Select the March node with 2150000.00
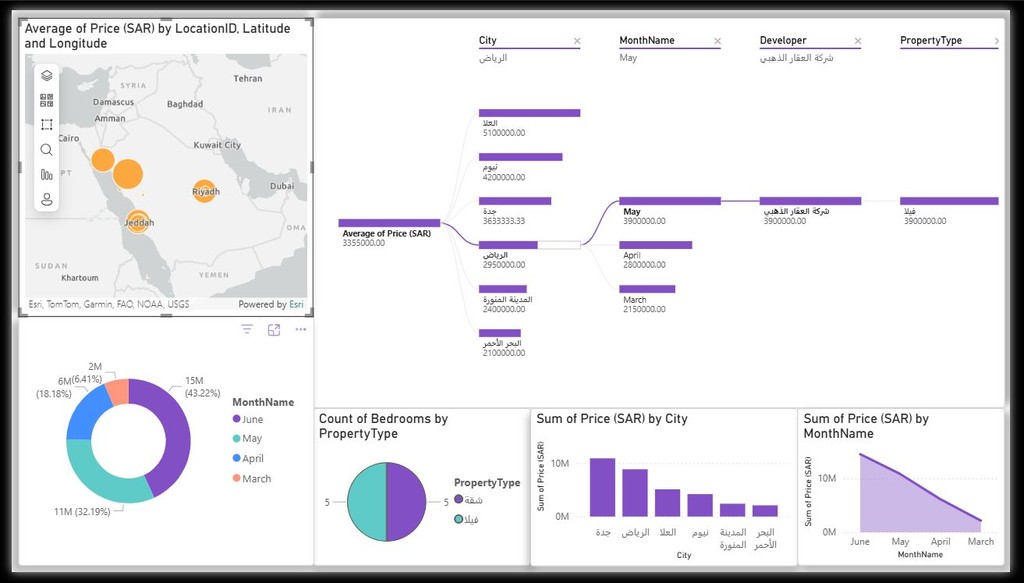 pos(647,289)
